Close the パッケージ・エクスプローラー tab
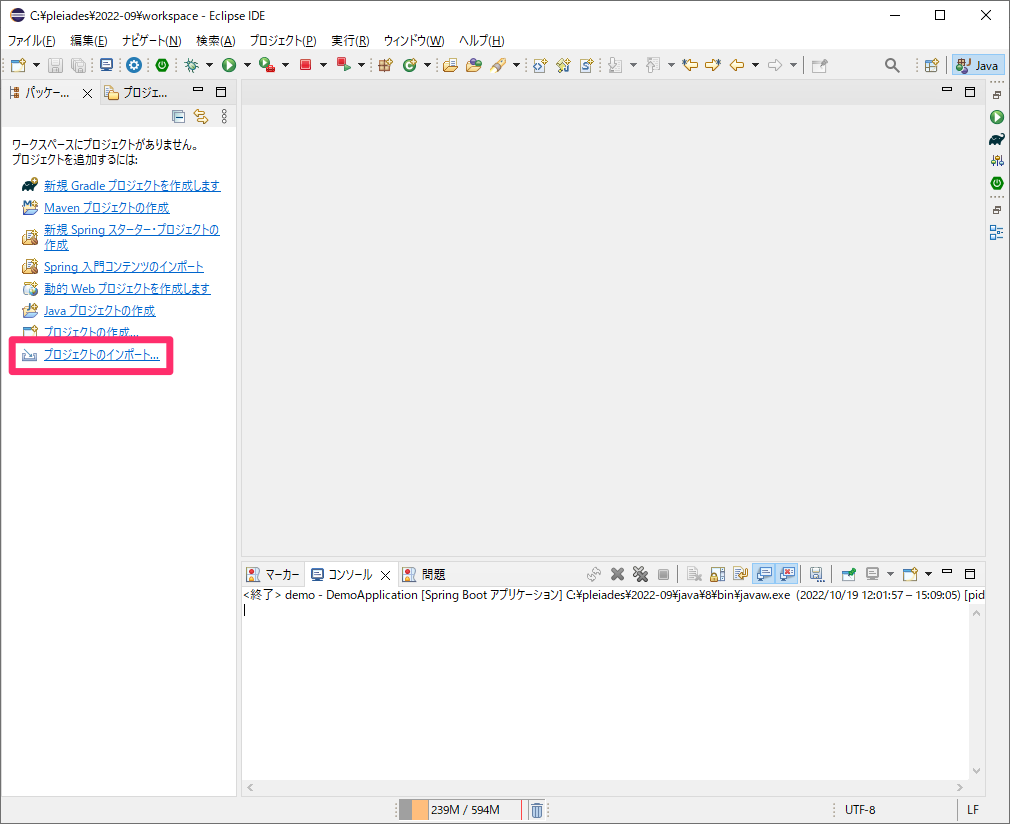 tap(87, 93)
